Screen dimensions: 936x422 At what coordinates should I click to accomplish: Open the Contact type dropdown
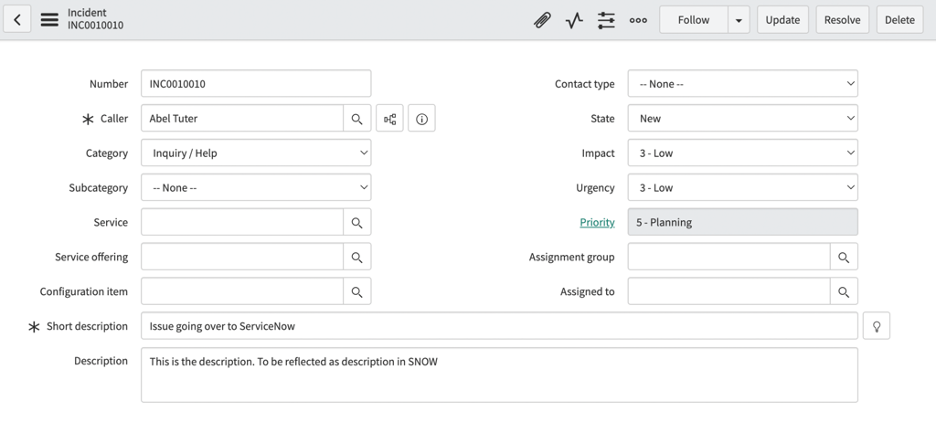click(742, 84)
